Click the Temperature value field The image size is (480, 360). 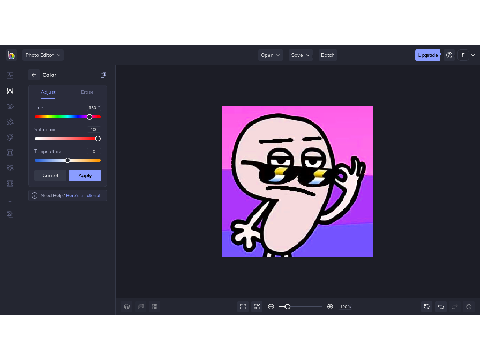click(x=94, y=151)
